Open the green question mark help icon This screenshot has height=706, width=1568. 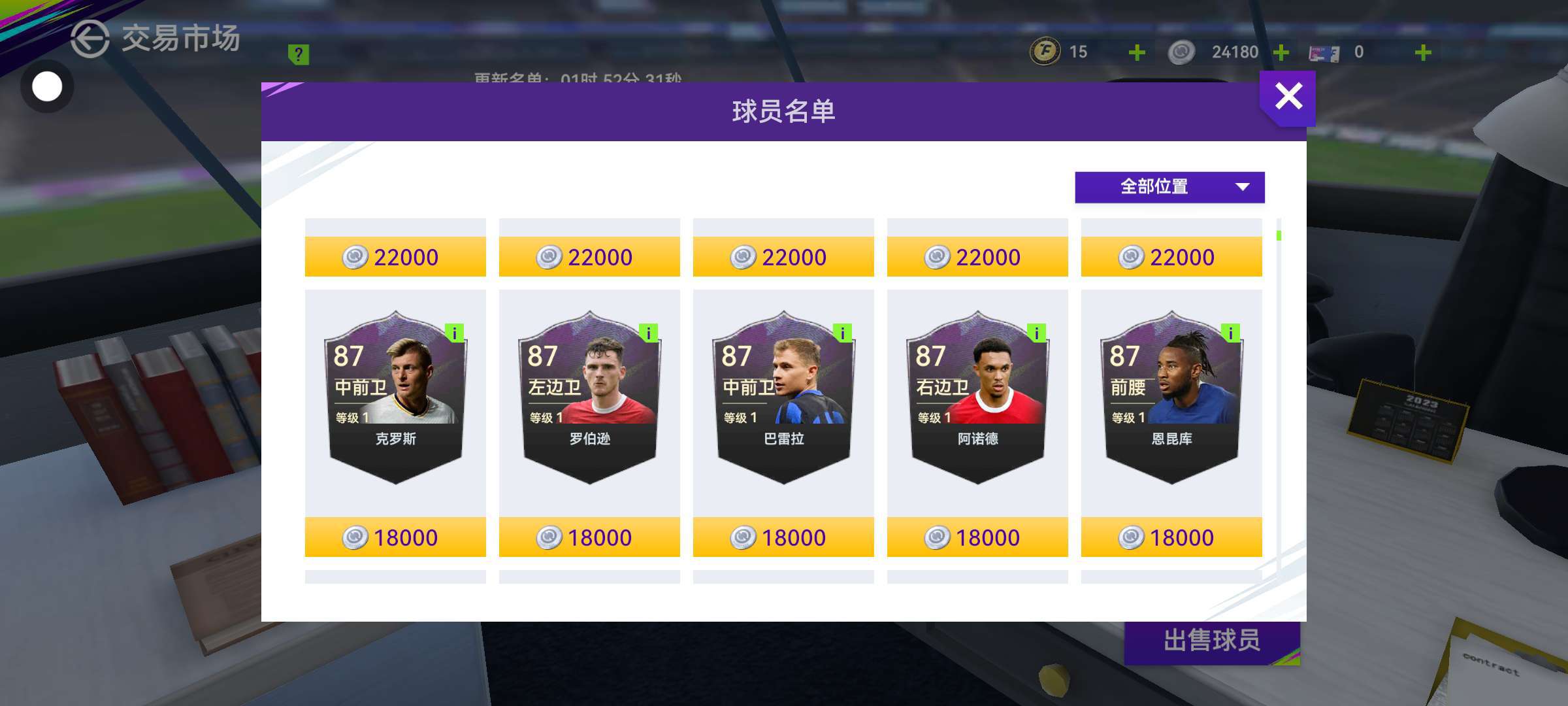pos(299,54)
